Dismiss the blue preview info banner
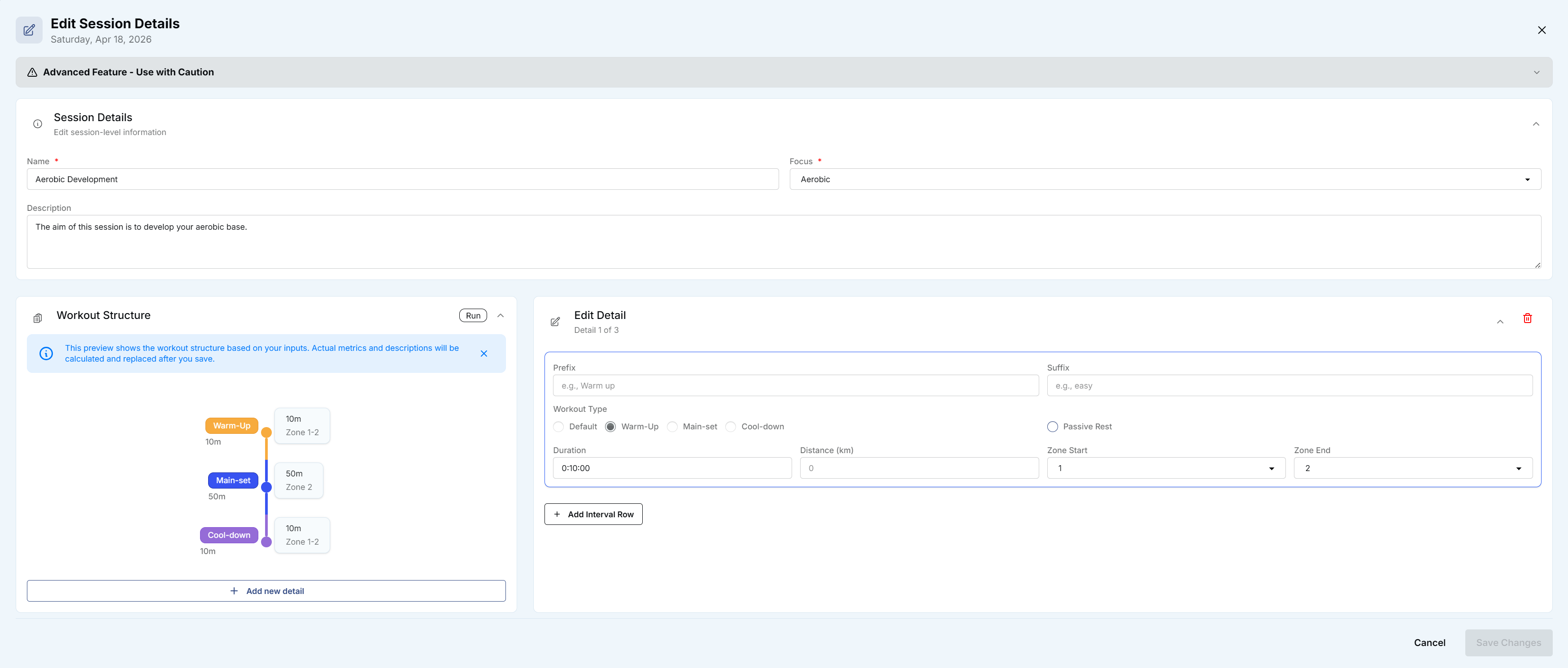Image resolution: width=1568 pixels, height=668 pixels. point(483,353)
